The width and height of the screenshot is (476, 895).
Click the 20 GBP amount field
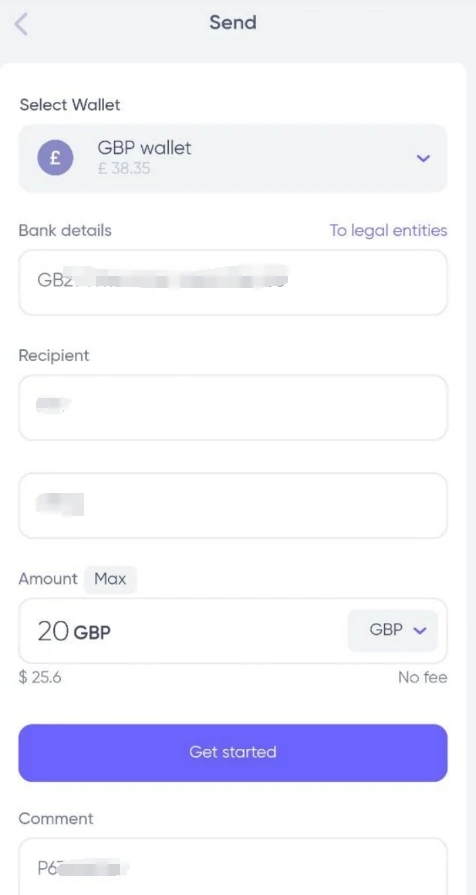coord(183,631)
